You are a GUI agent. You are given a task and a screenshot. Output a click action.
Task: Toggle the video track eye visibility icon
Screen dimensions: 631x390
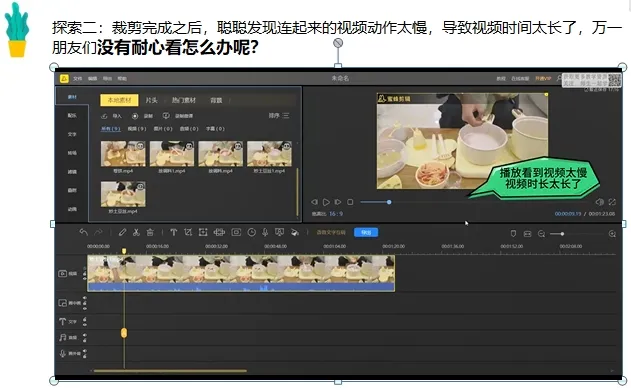pyautogui.click(x=85, y=278)
